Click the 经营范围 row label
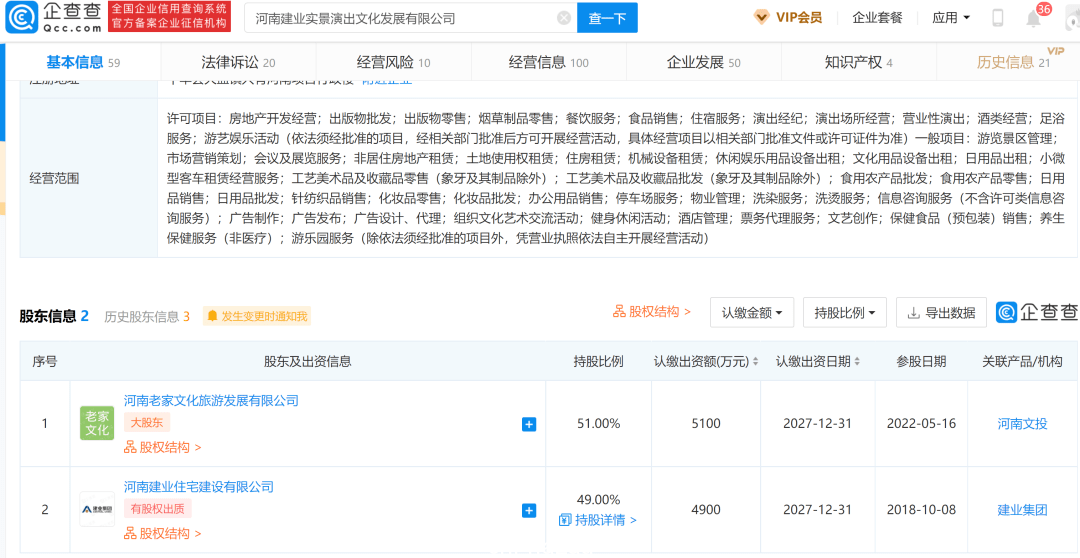The height and width of the screenshot is (558, 1080). click(54, 178)
